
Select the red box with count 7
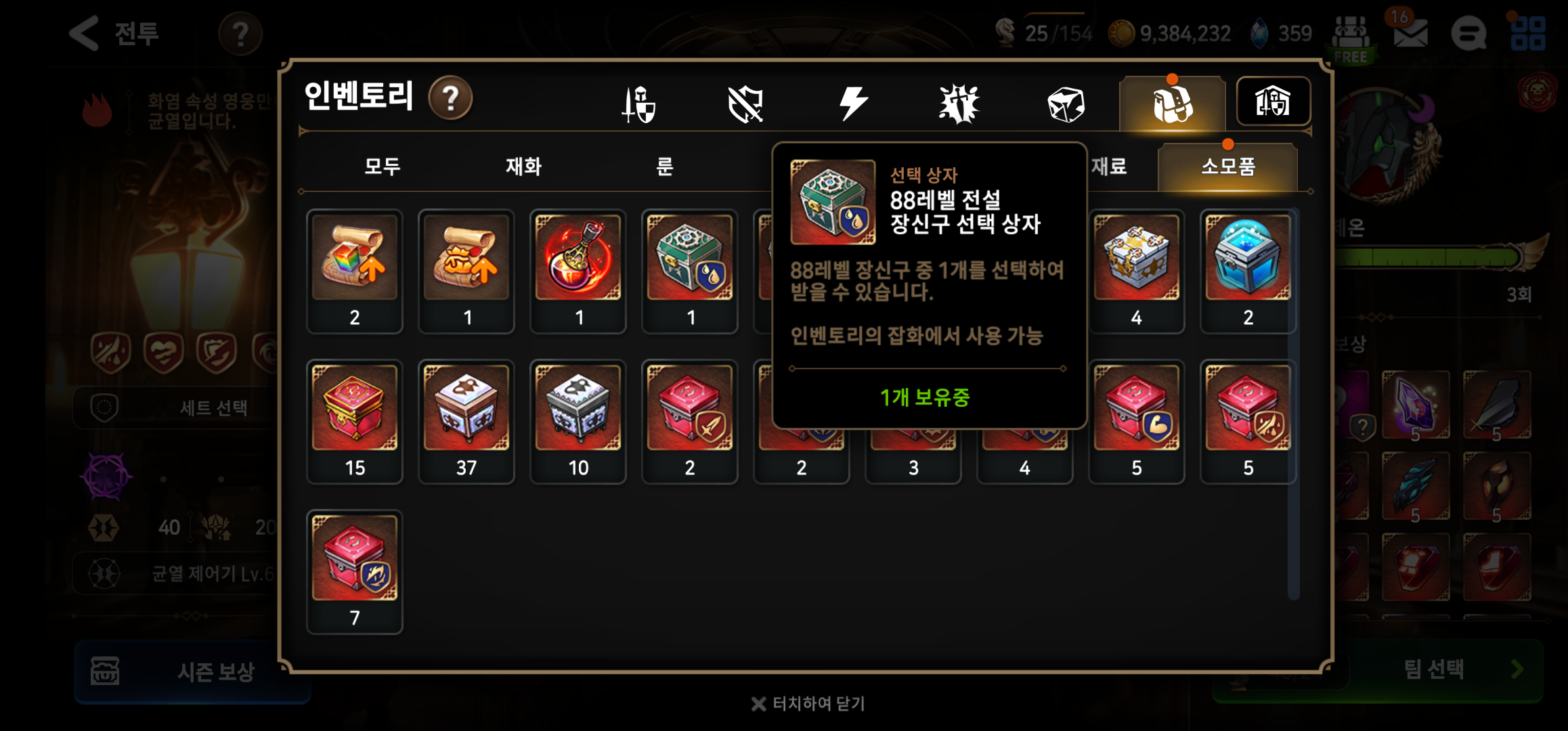pyautogui.click(x=355, y=571)
